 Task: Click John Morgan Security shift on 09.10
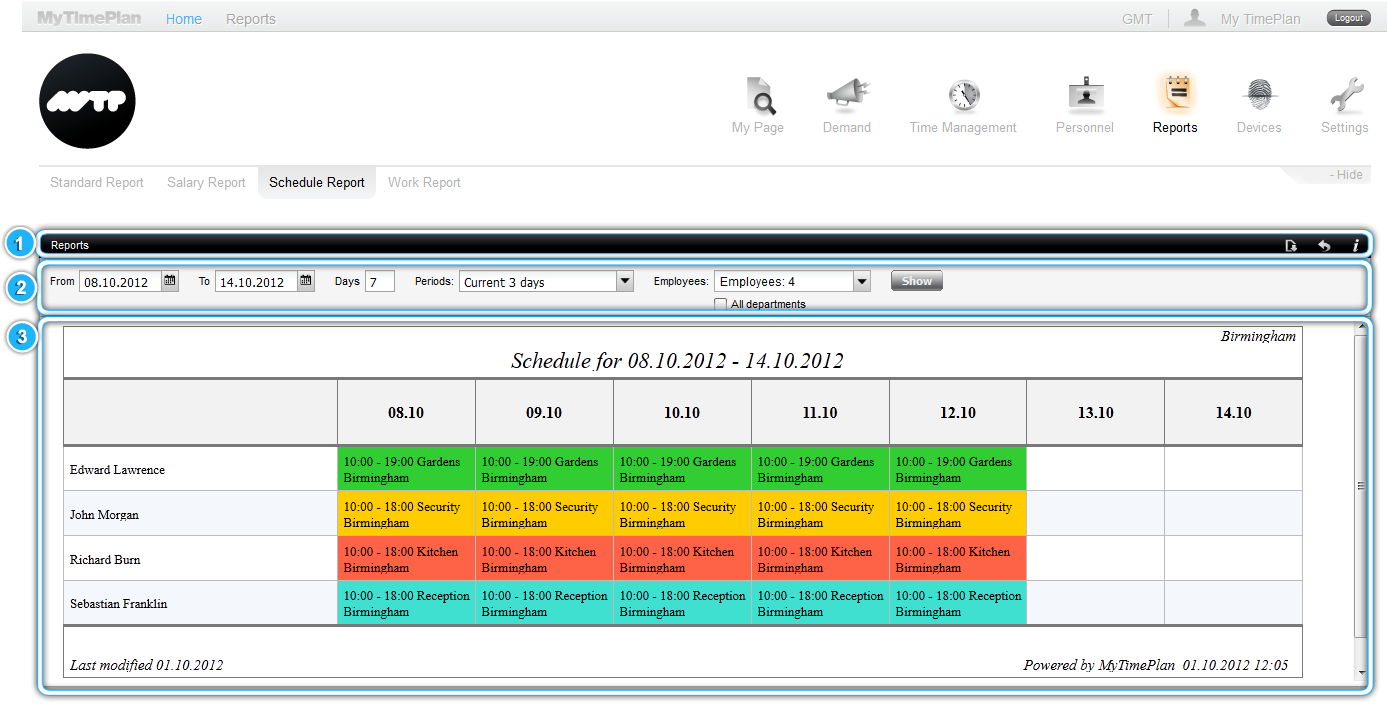click(544, 514)
